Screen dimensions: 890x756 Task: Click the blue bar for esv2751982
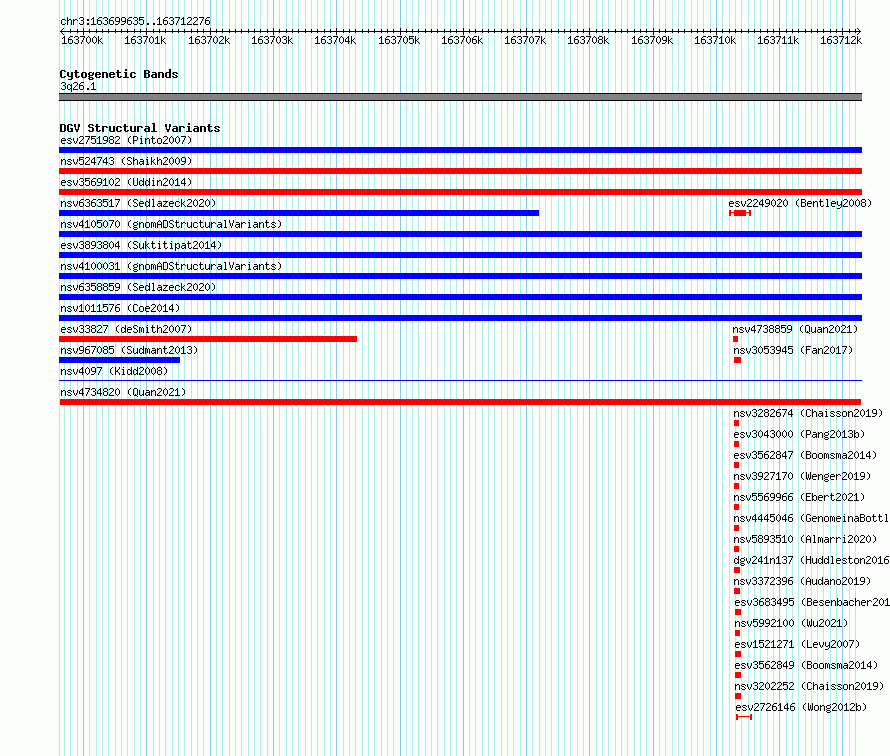point(460,150)
